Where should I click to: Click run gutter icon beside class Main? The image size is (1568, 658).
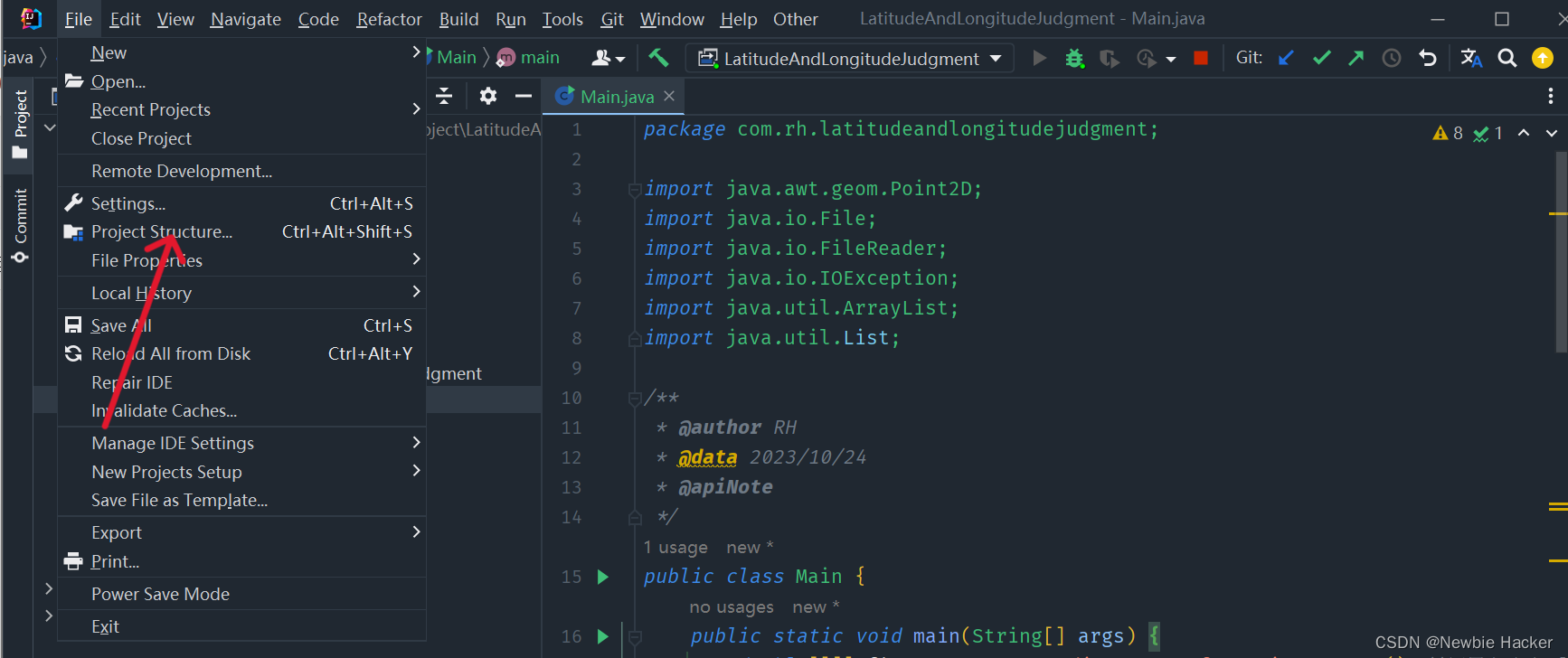pos(603,577)
